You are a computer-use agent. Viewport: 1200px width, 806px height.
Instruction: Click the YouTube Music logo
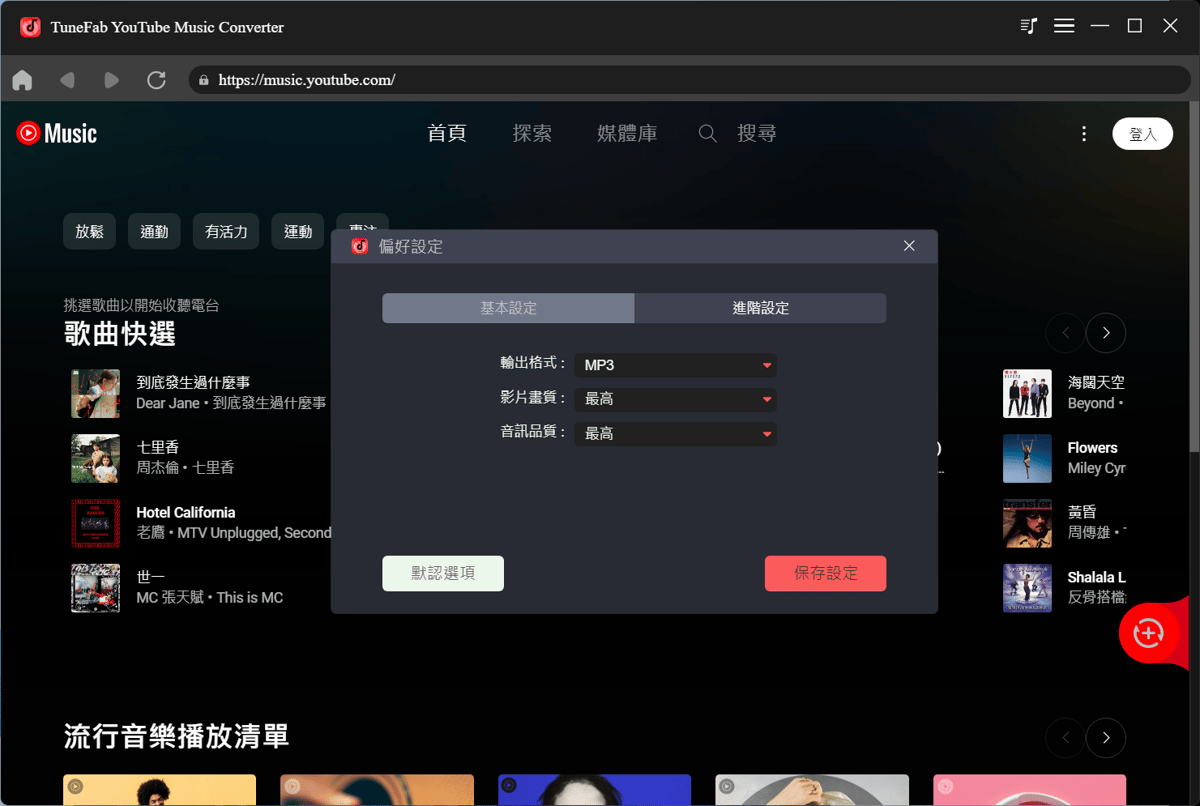click(55, 133)
